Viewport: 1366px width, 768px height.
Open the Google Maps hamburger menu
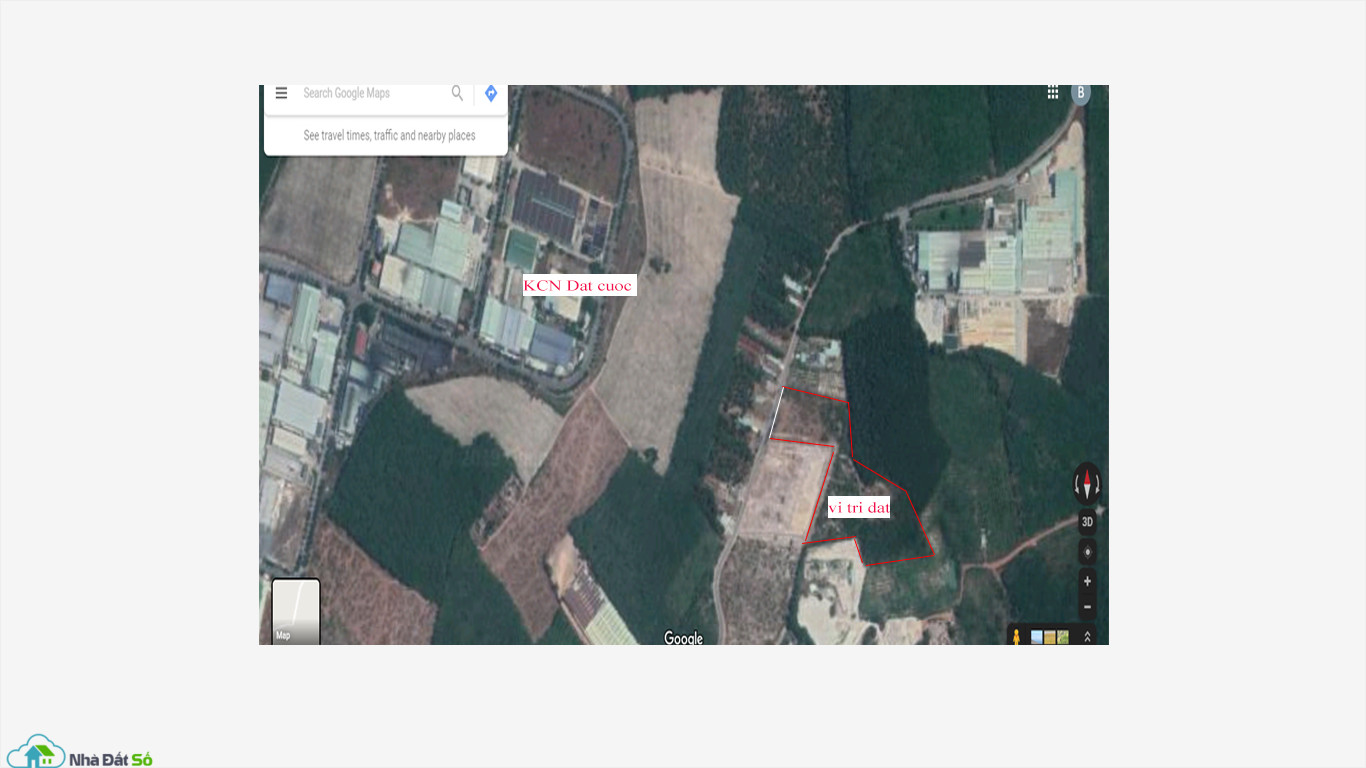click(x=281, y=93)
